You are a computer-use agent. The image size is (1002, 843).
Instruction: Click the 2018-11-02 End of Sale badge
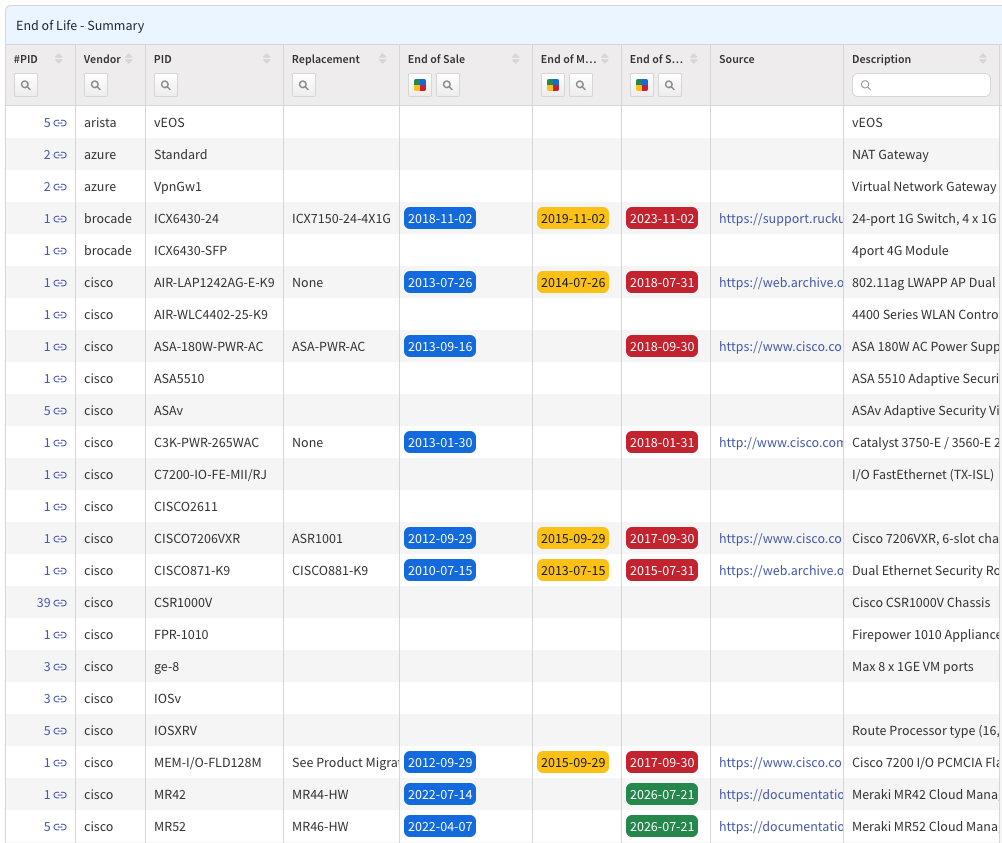click(440, 219)
